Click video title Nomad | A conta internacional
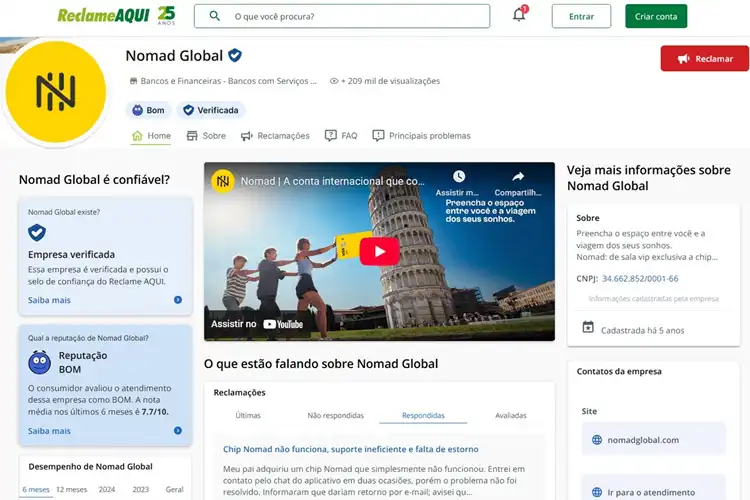The image size is (750, 500). pos(332,181)
